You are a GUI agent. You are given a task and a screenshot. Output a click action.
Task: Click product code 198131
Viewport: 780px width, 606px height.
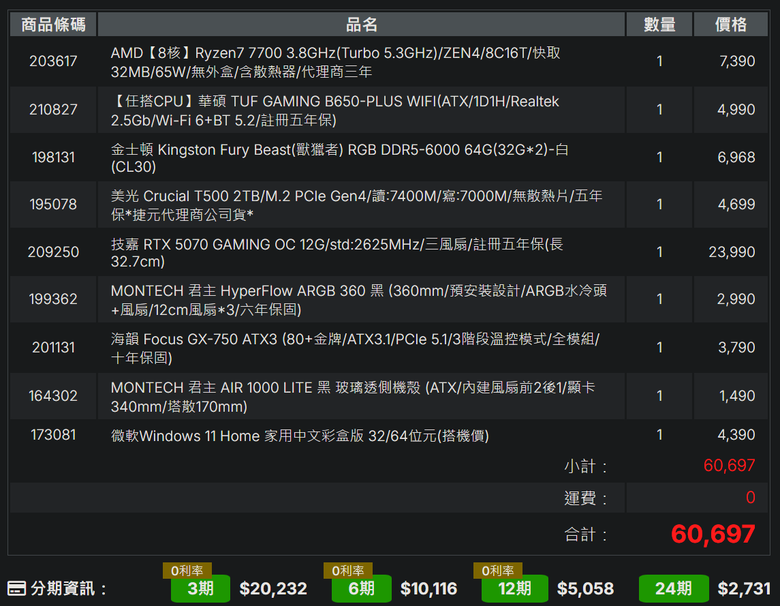[53, 157]
